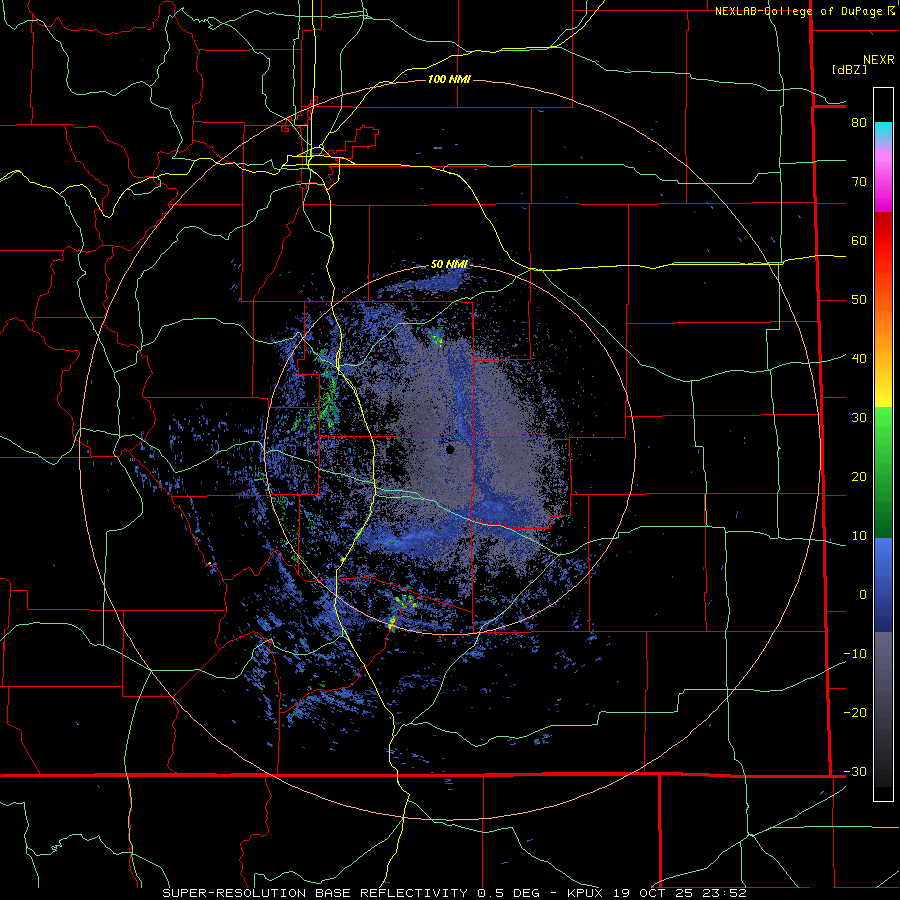Click the "40" value on dBZ scale
Viewport: 900px width, 900px height.
pos(859,358)
